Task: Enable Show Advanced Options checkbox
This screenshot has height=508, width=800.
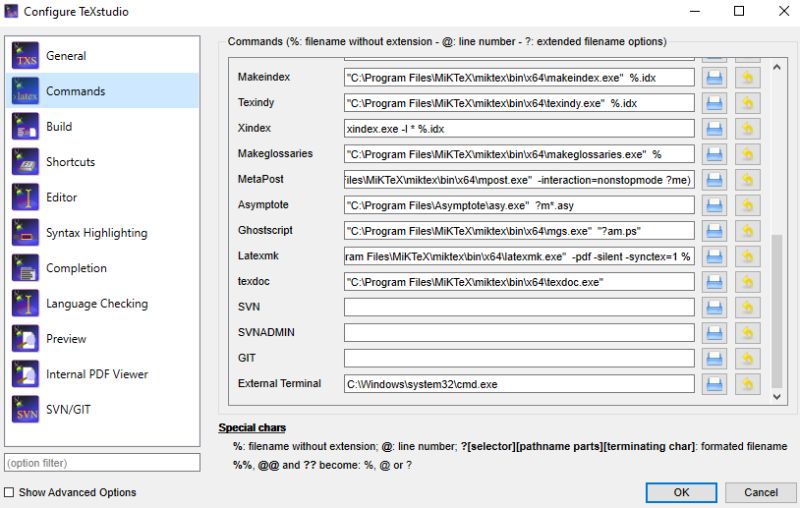Action: point(9,492)
